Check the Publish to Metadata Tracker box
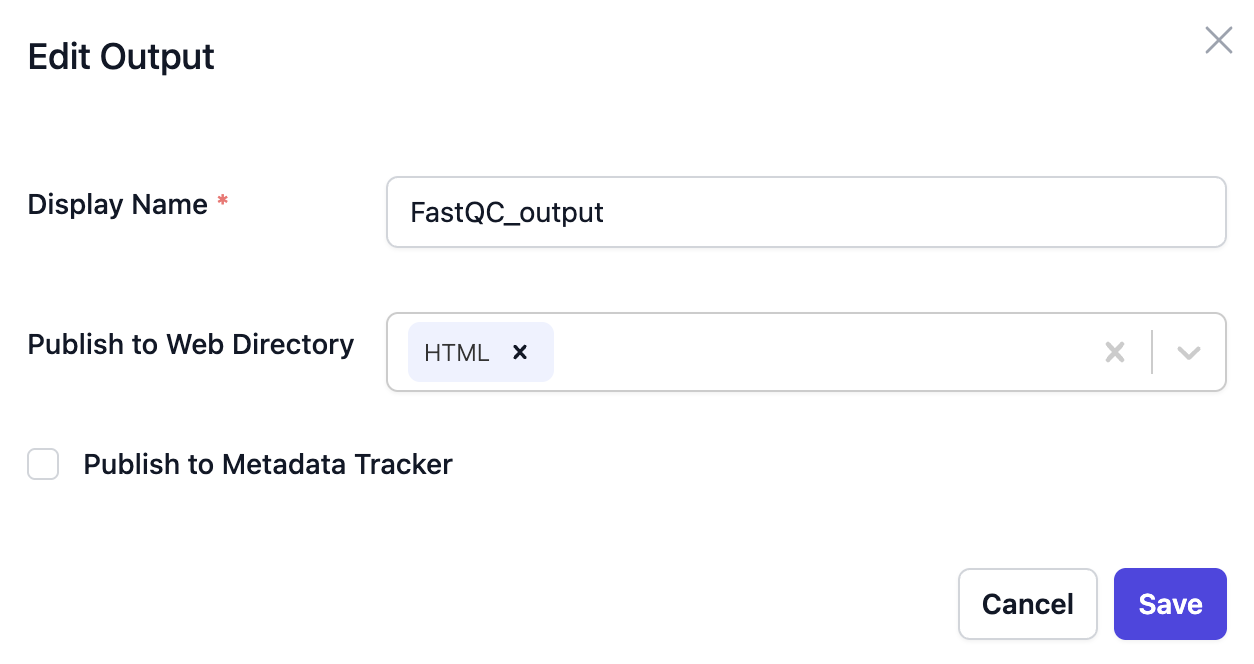The image size is (1254, 664). 43,464
